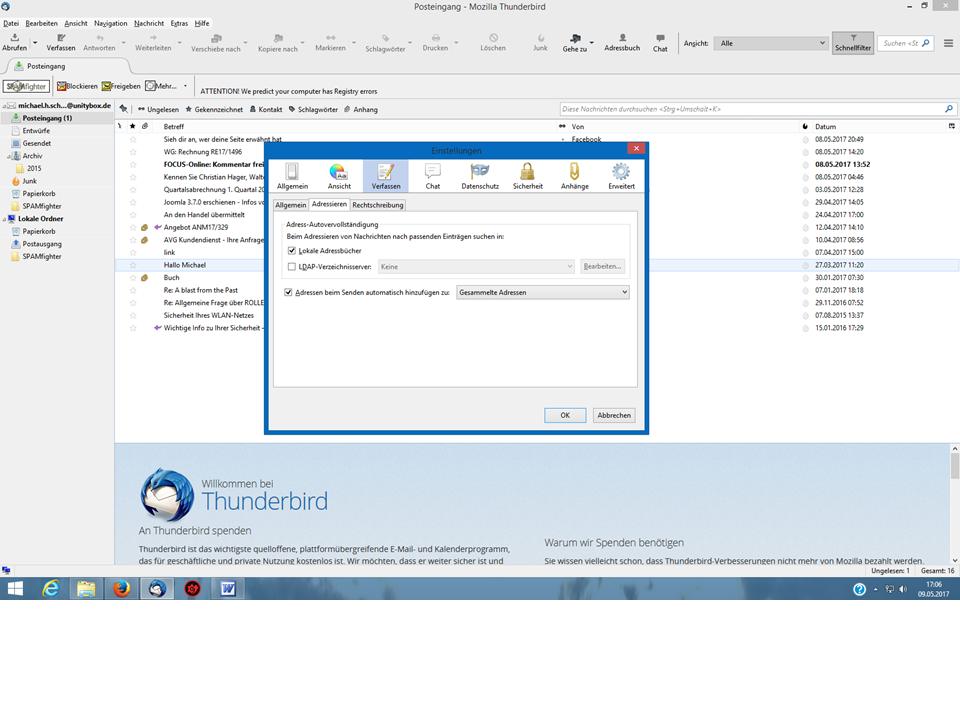Open the Gesammelte Adressen dropdown
Screen dimensions: 960x720
(542, 293)
